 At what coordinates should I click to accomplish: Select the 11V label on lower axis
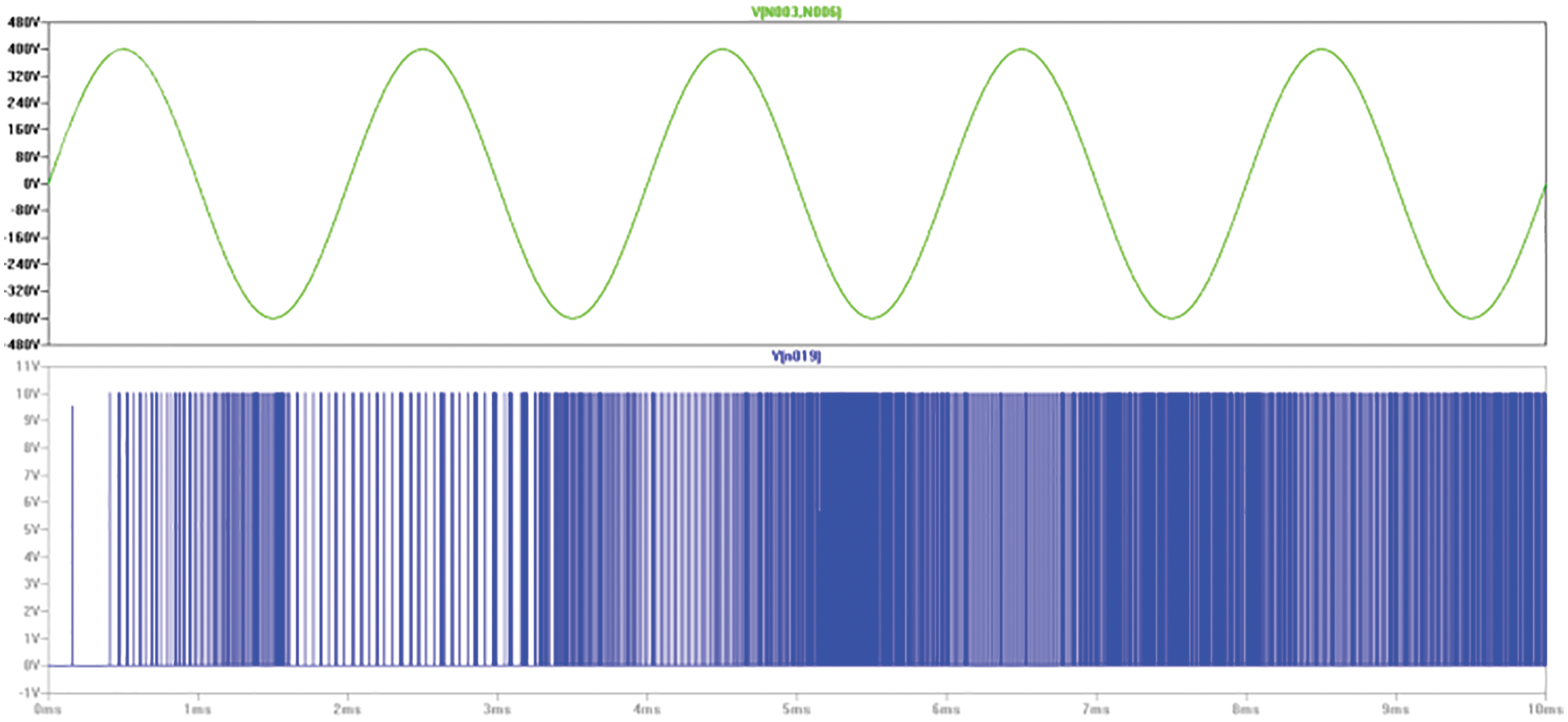(x=28, y=367)
